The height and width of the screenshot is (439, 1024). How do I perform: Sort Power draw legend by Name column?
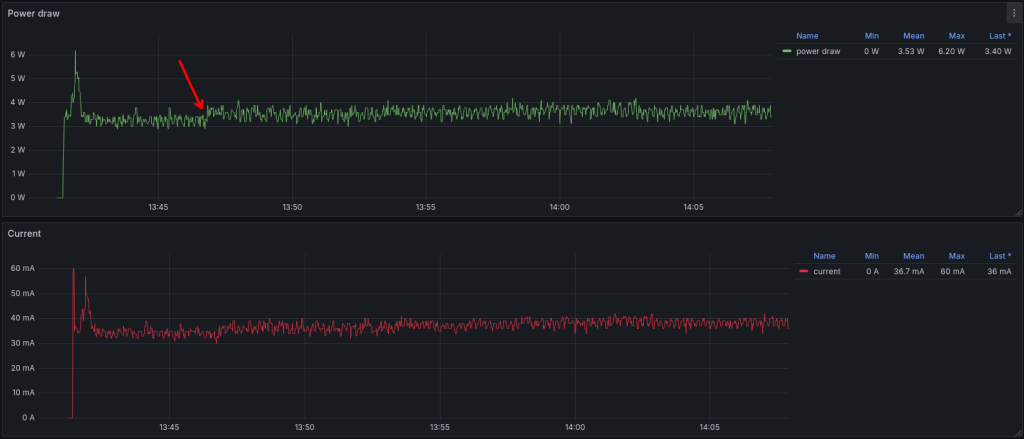point(807,35)
